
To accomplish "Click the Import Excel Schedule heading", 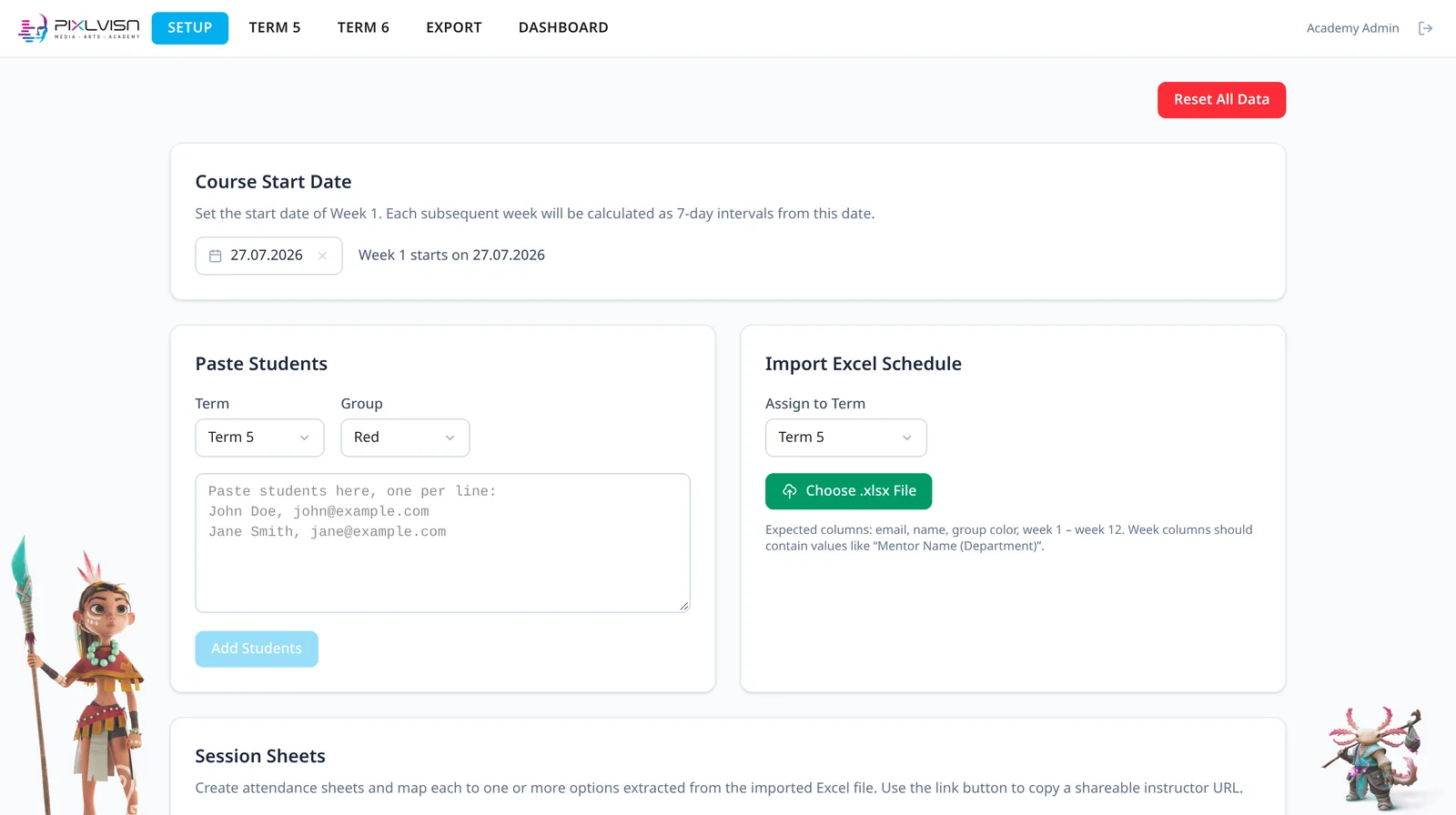I will tap(864, 364).
